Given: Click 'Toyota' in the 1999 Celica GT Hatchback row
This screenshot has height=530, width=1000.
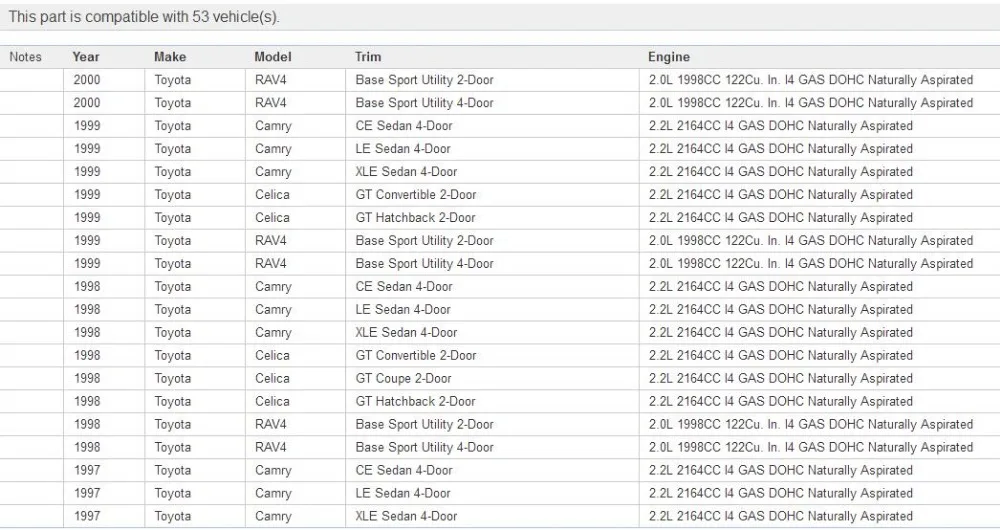Looking at the screenshot, I should [x=173, y=217].
